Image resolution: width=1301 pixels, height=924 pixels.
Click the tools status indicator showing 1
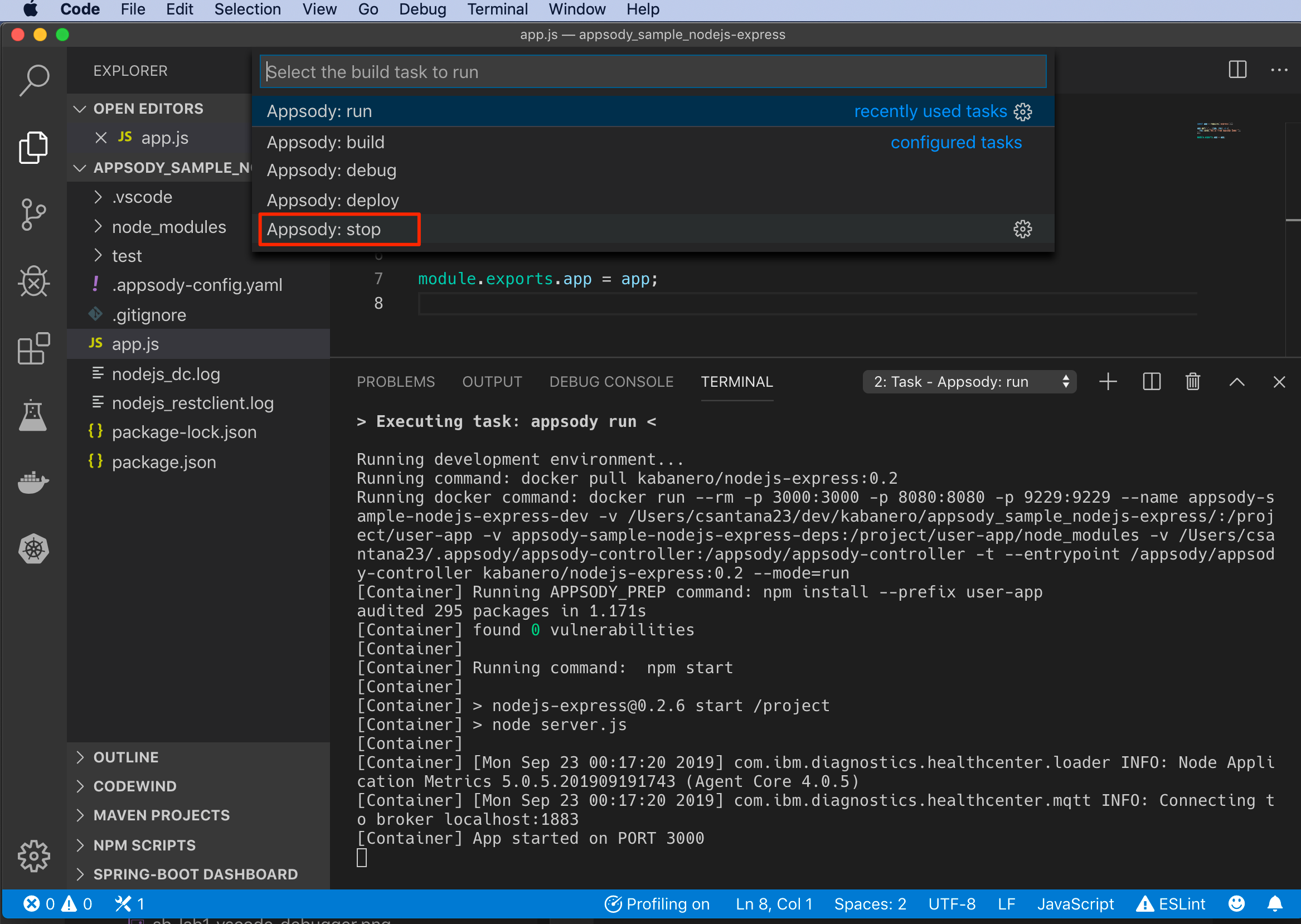click(130, 903)
